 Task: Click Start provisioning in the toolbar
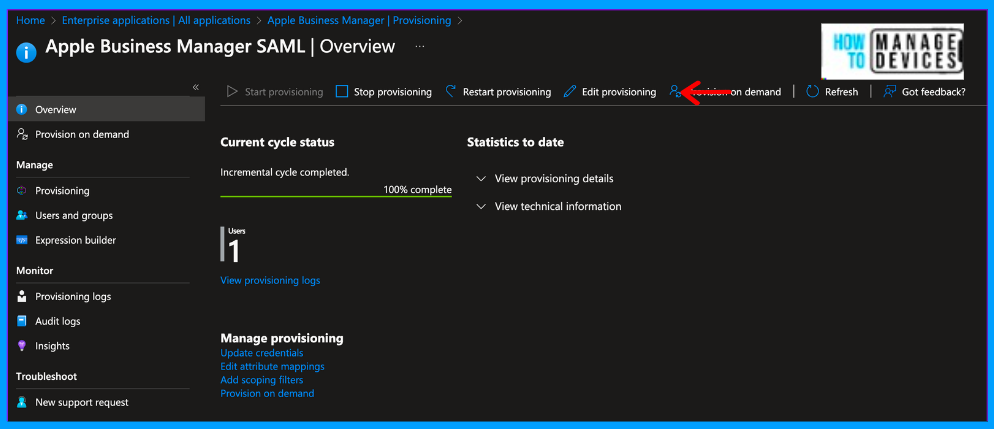274,92
